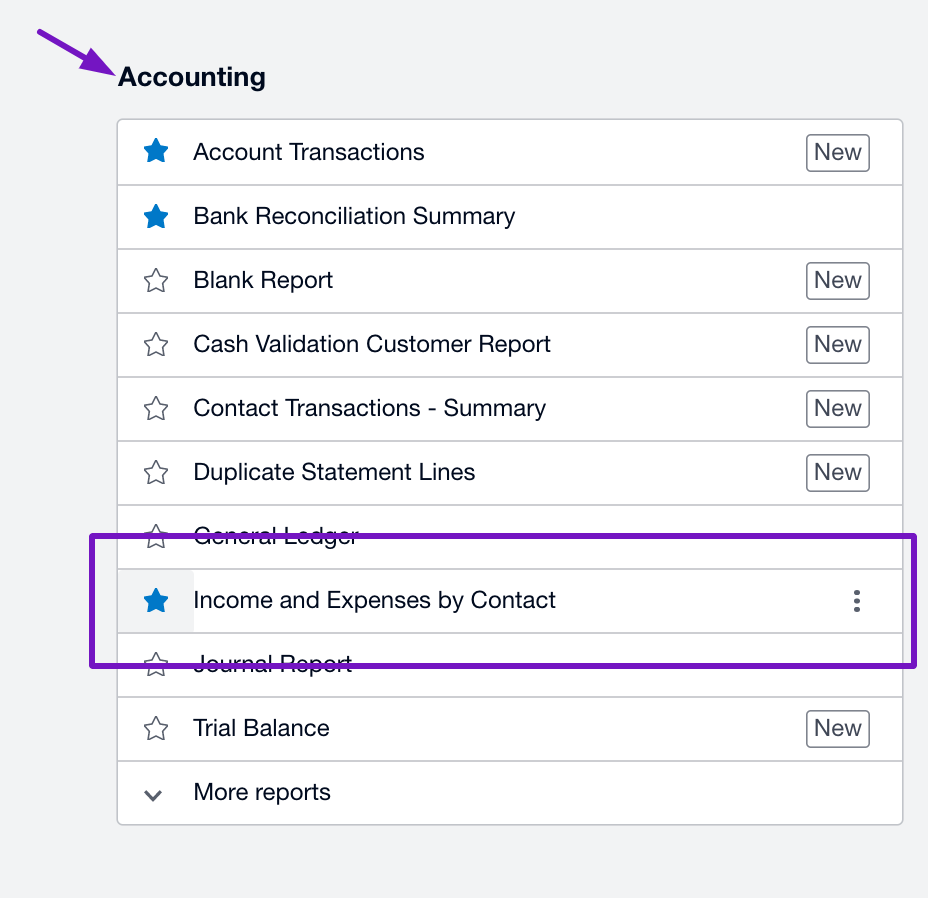Star the Journal Report

156,664
